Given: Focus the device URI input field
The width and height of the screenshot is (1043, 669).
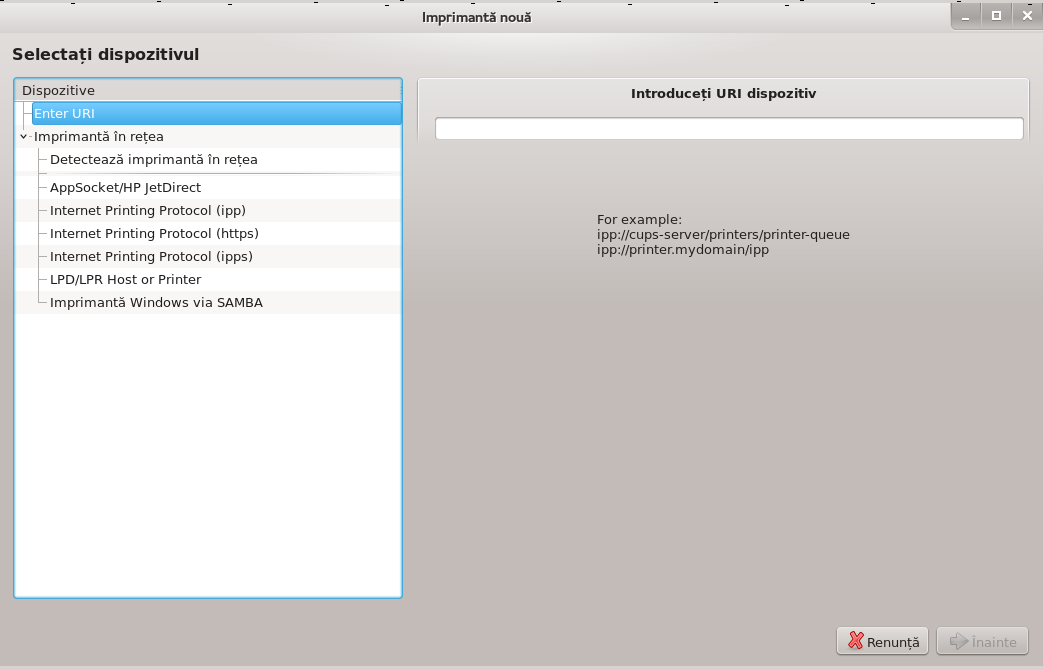Looking at the screenshot, I should pyautogui.click(x=729, y=128).
